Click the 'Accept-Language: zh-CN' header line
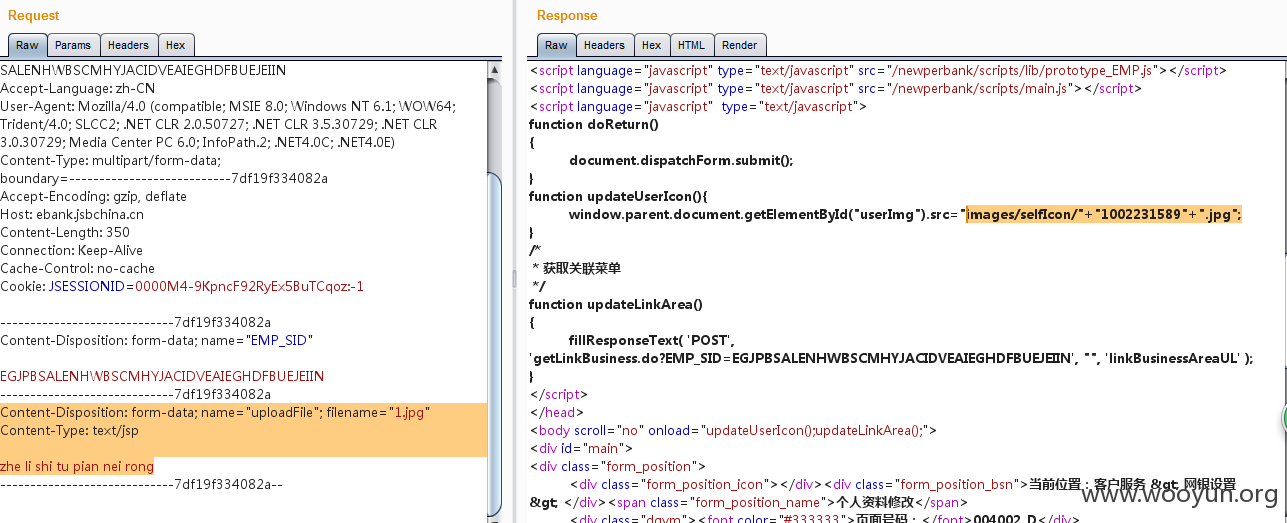Image resolution: width=1287 pixels, height=523 pixels. pyautogui.click(x=76, y=88)
